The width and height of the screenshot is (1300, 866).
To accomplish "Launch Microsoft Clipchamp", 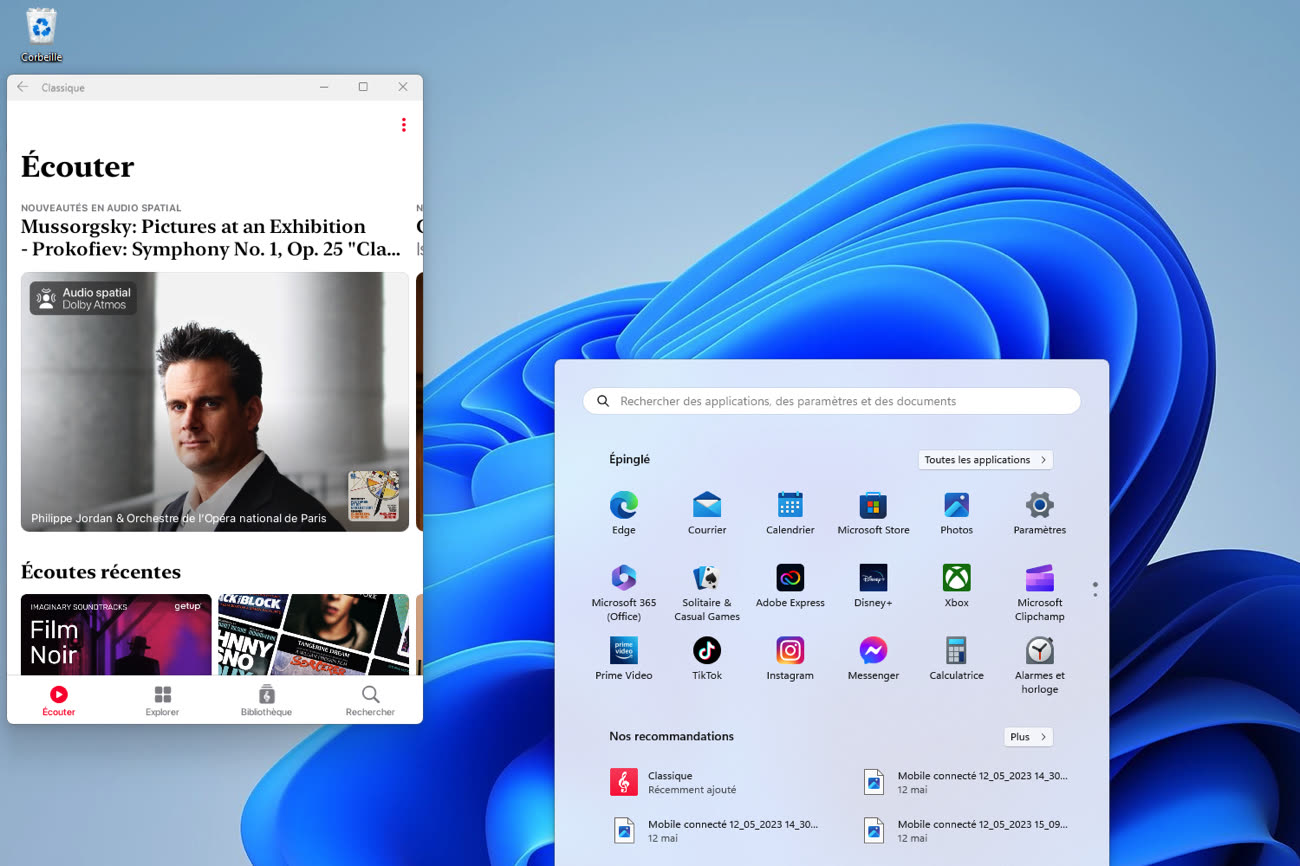I will (1039, 592).
